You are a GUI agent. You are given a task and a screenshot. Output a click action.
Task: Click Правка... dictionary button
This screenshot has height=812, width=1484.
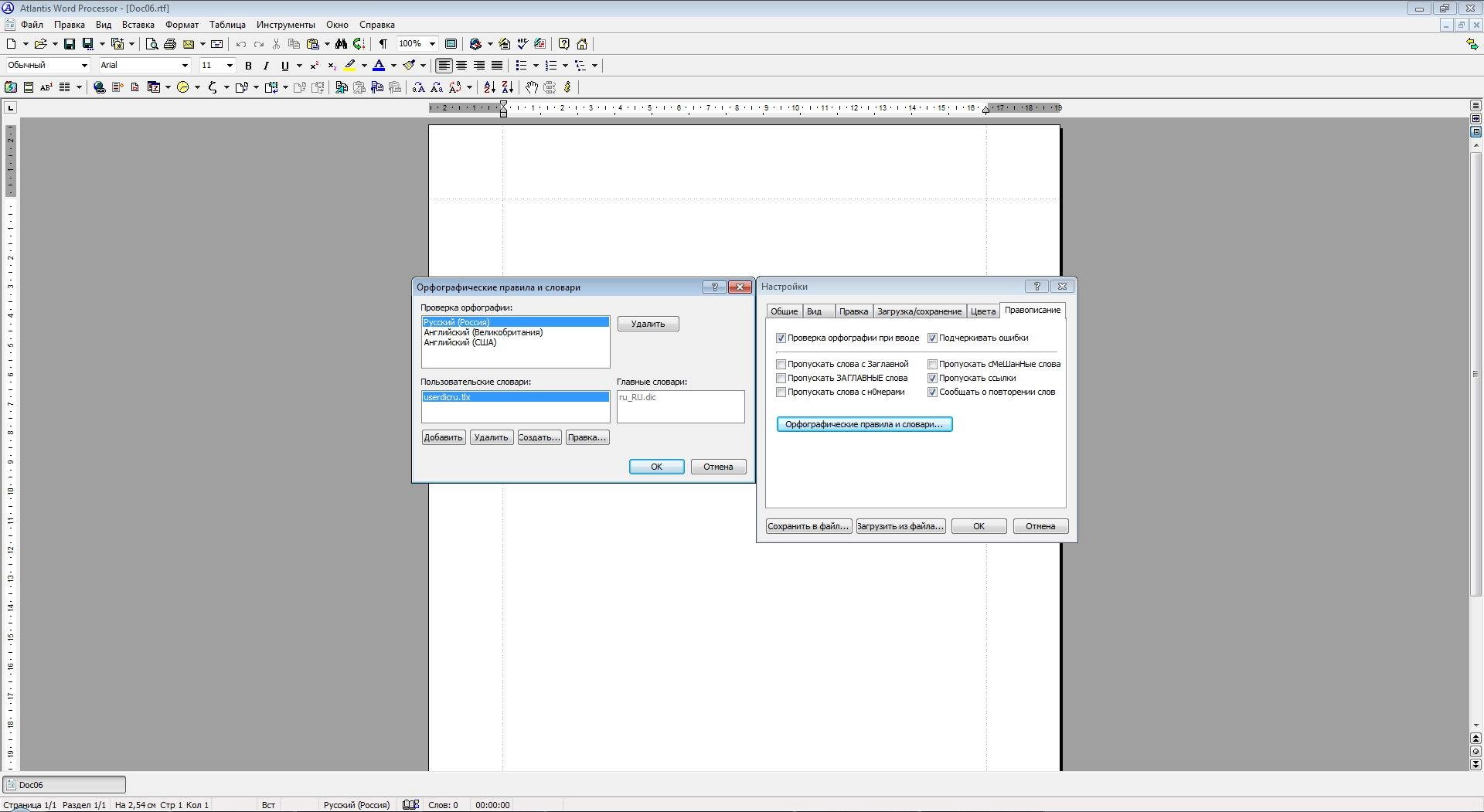pyautogui.click(x=587, y=437)
